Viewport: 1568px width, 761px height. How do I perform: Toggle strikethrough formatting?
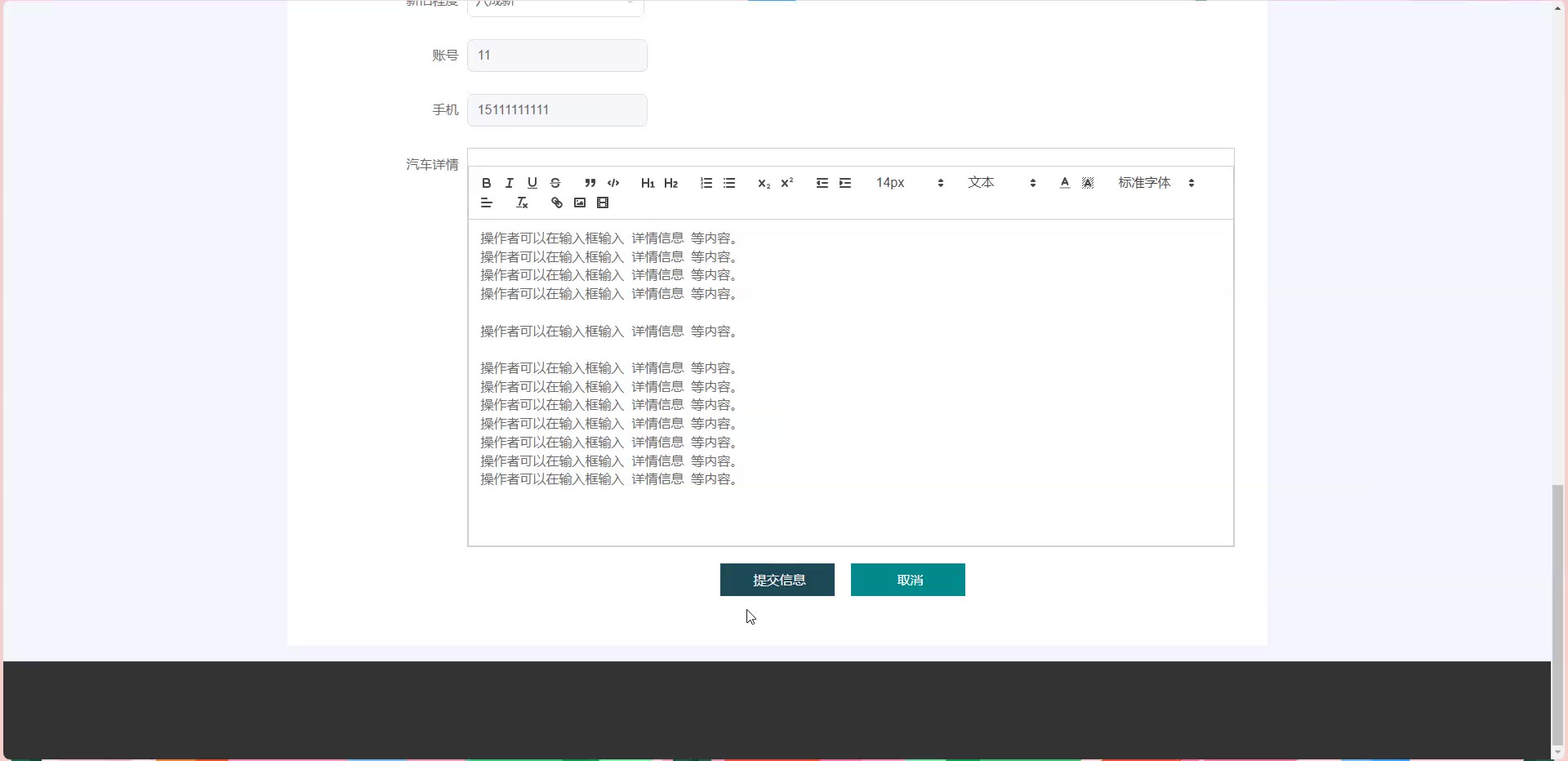(555, 183)
